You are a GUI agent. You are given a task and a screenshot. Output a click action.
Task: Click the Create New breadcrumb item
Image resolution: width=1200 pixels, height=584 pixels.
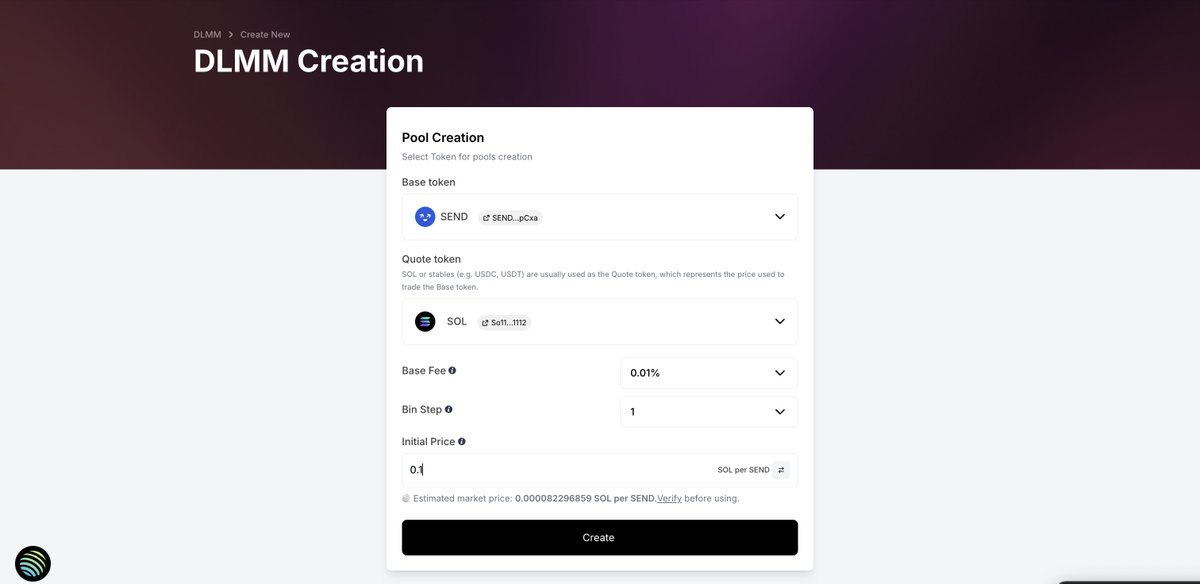(265, 35)
